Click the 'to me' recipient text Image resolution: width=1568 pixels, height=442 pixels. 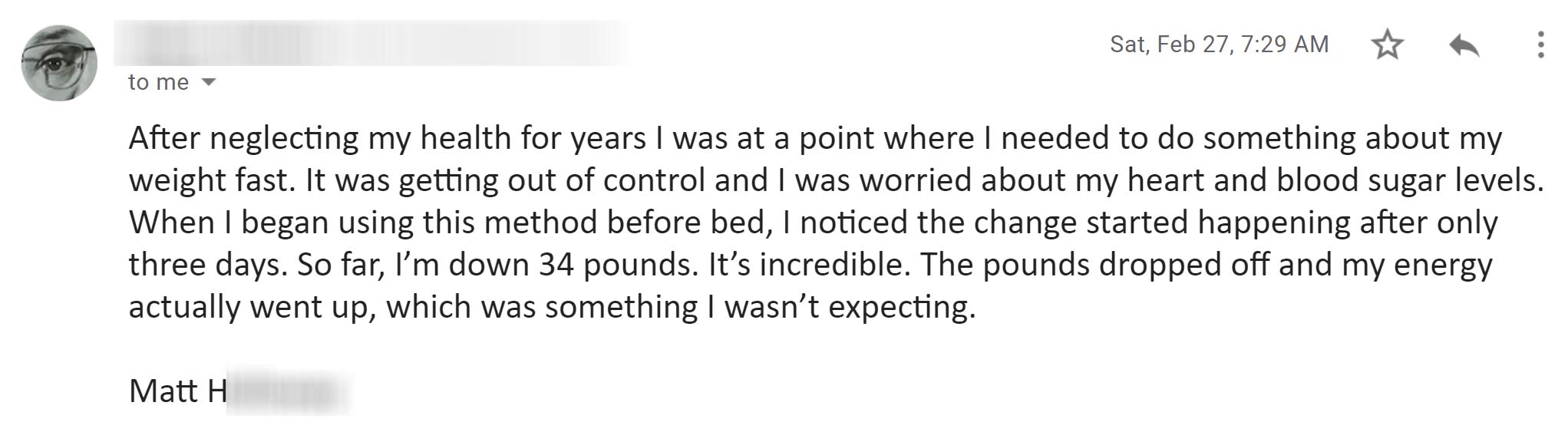point(158,82)
